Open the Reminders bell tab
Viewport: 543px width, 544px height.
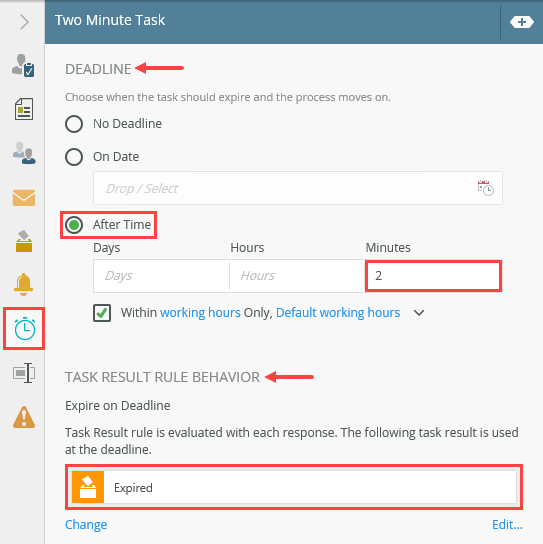[x=24, y=284]
